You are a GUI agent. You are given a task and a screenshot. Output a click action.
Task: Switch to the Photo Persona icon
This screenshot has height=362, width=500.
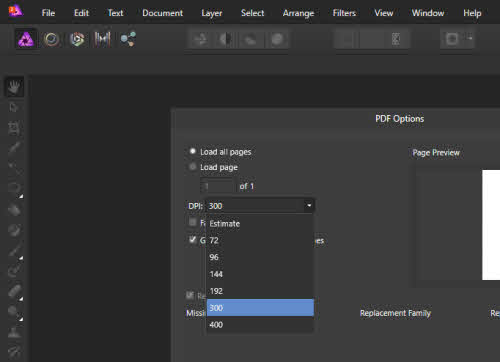26,39
